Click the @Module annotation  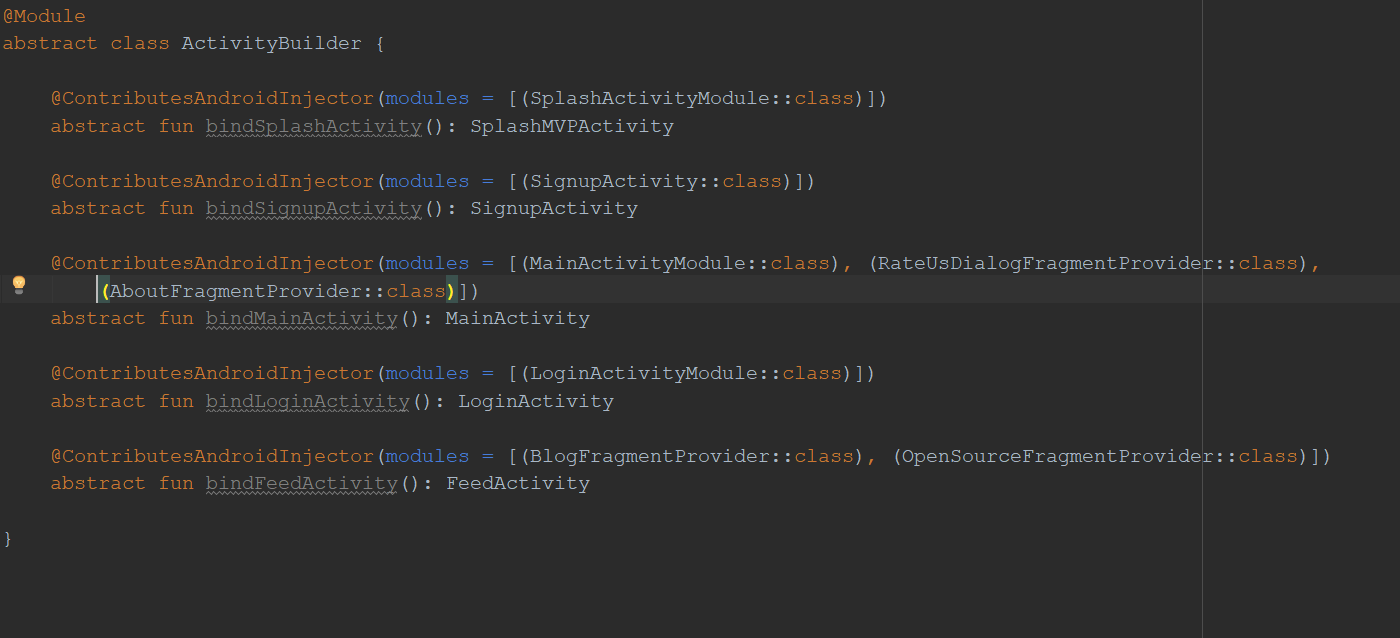click(44, 16)
